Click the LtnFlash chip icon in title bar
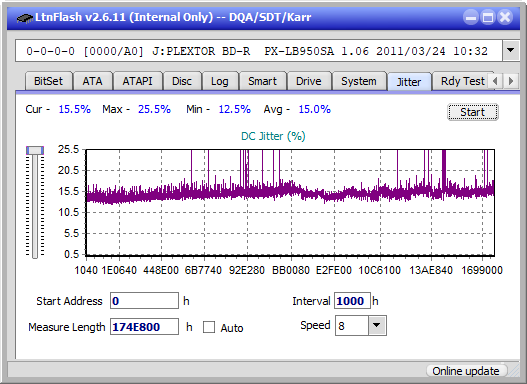 point(24,17)
